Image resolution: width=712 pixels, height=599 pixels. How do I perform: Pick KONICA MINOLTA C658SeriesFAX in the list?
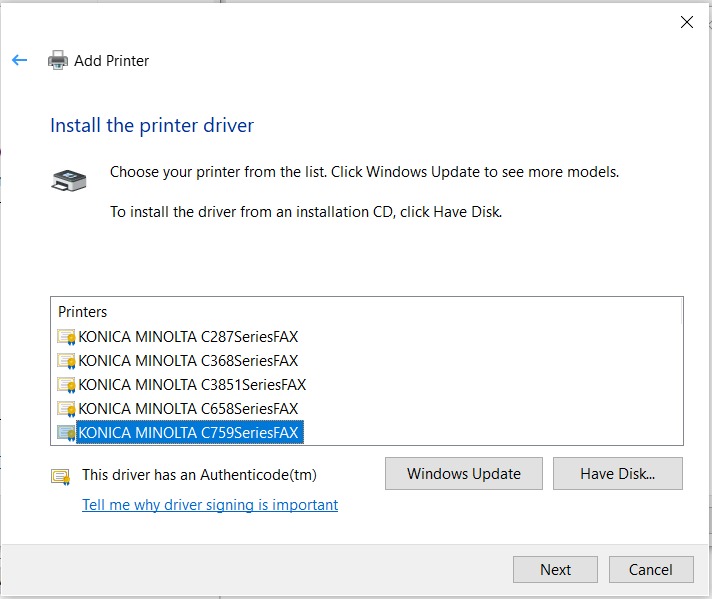point(188,409)
